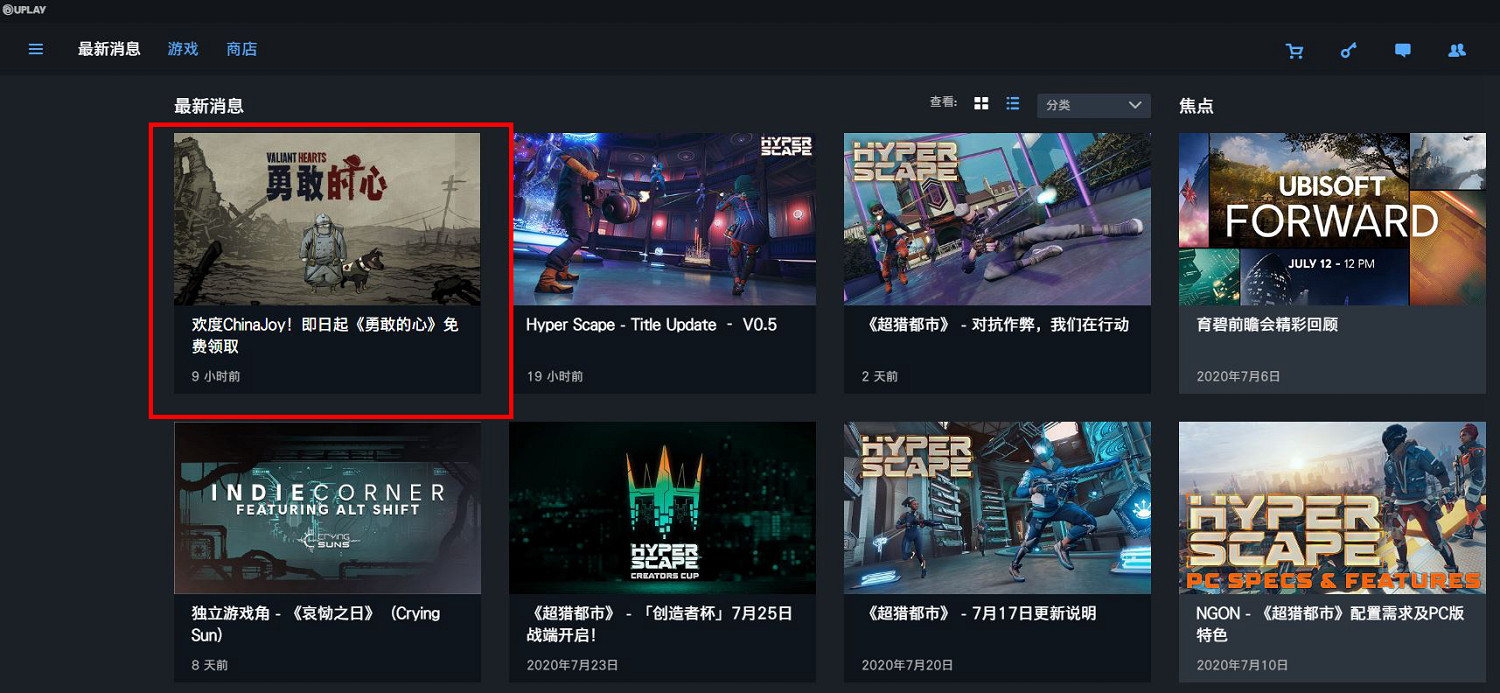The height and width of the screenshot is (693, 1500).
Task: Open the chat messages panel
Action: point(1402,50)
